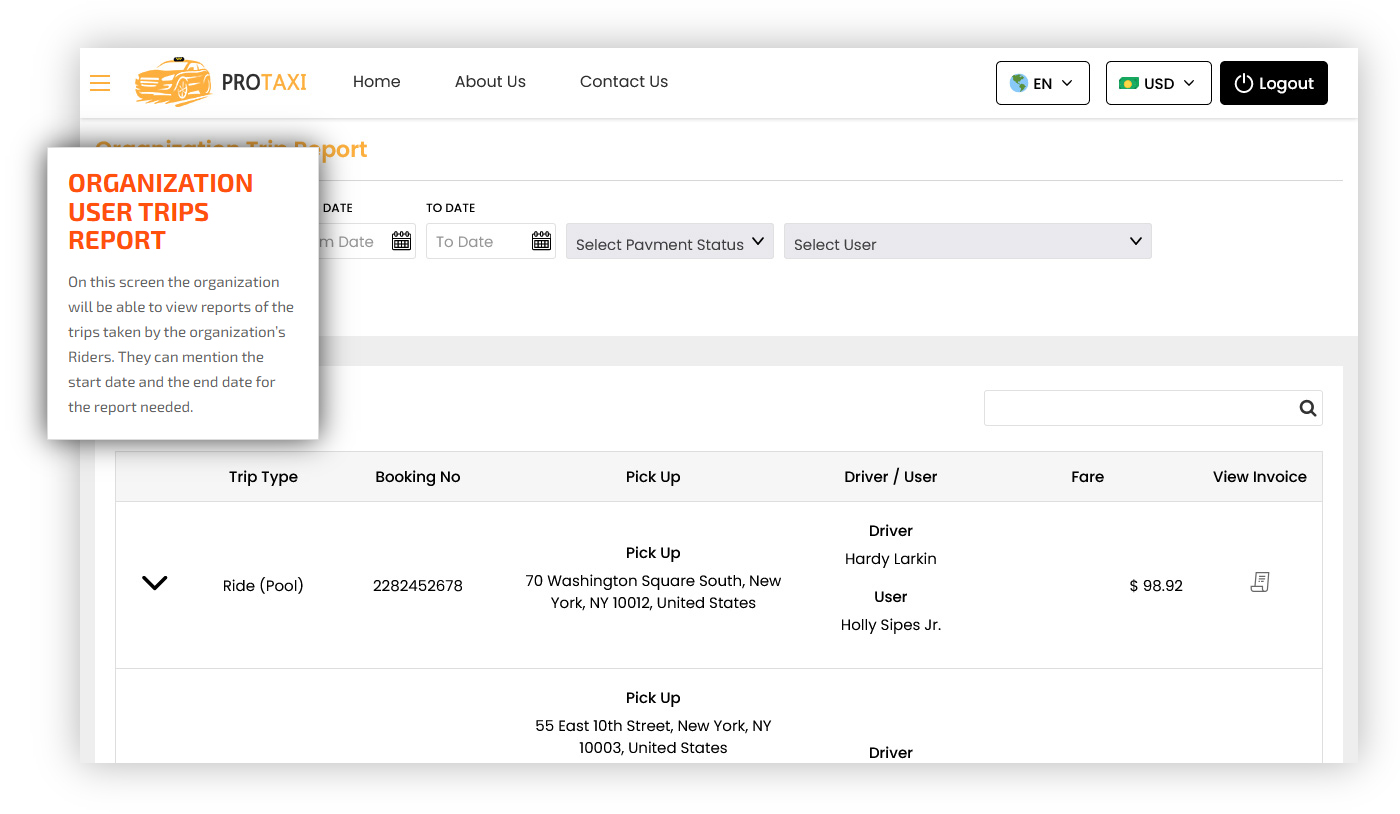Click the Logout button
Image resolution: width=1400 pixels, height=814 pixels.
click(1274, 83)
